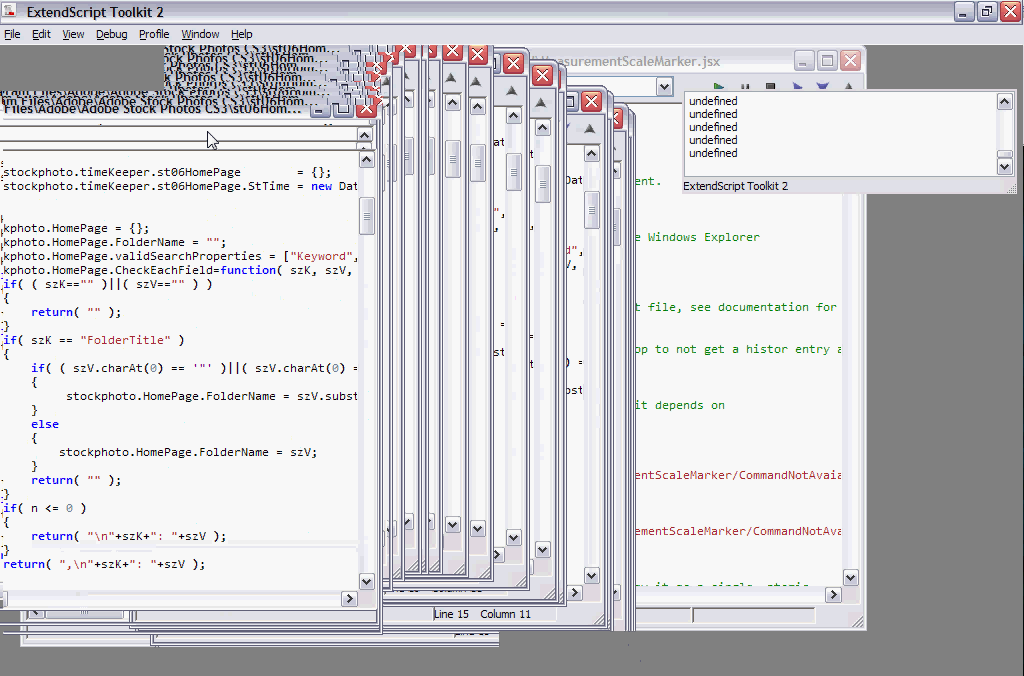The image size is (1024, 676).
Task: Click the line 'return( ",\n"+szK+": "+szV );'
Action: pyautogui.click(x=104, y=564)
